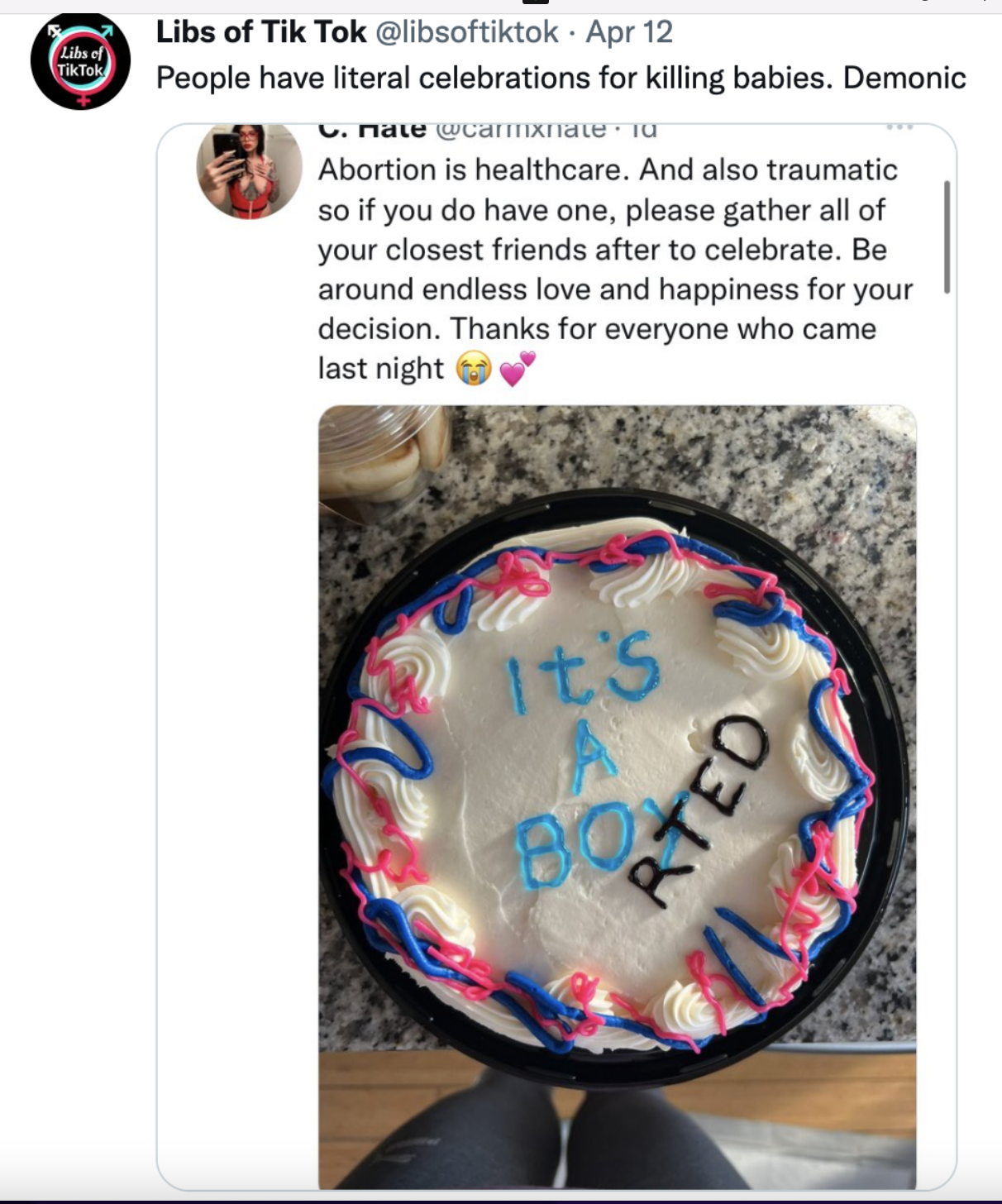This screenshot has width=1002, height=1204.
Task: Open the Libs of TikTok profile avatar
Action: pyautogui.click(x=80, y=61)
